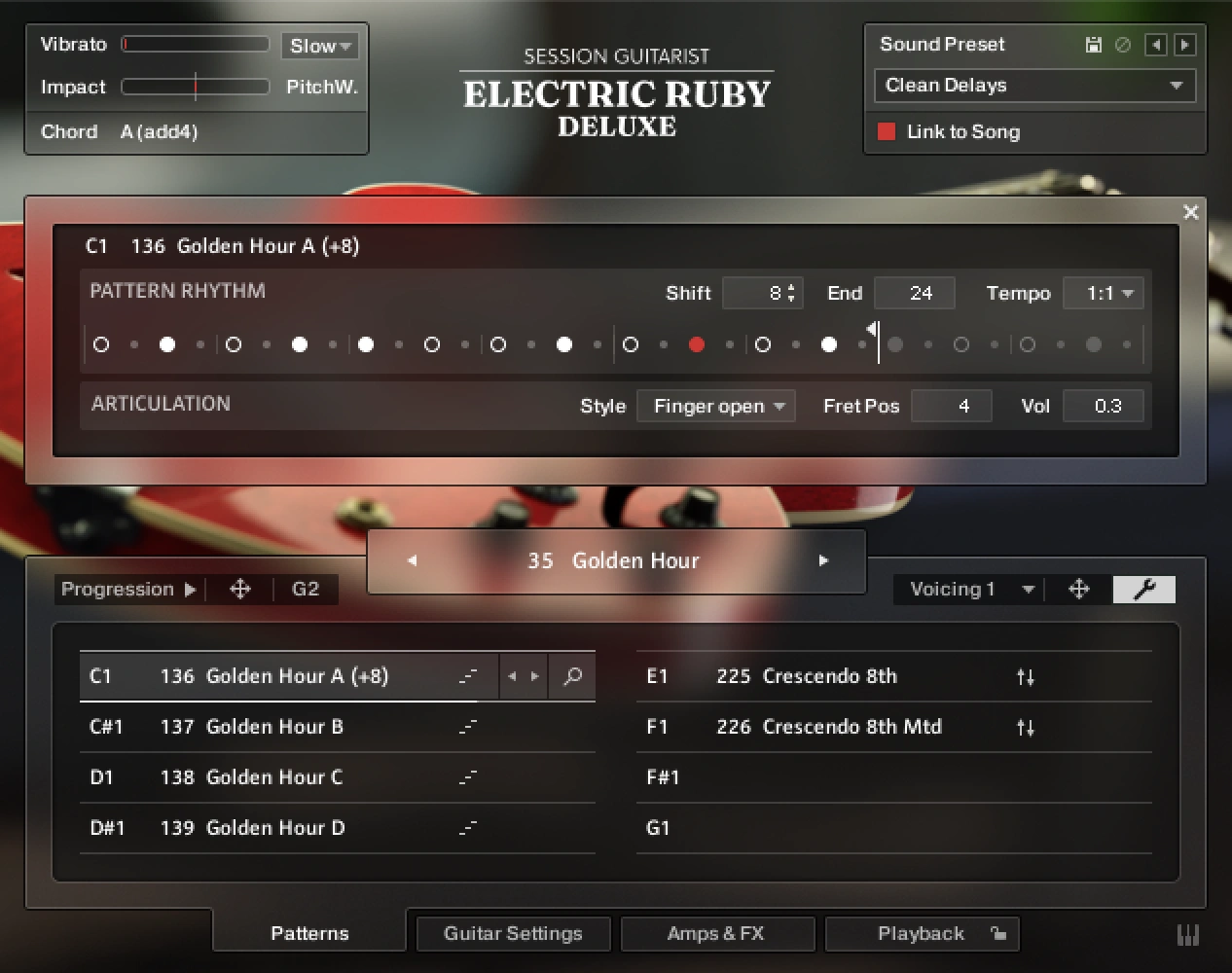Click the drag crosshair beside Voicing 1

coord(1079,589)
